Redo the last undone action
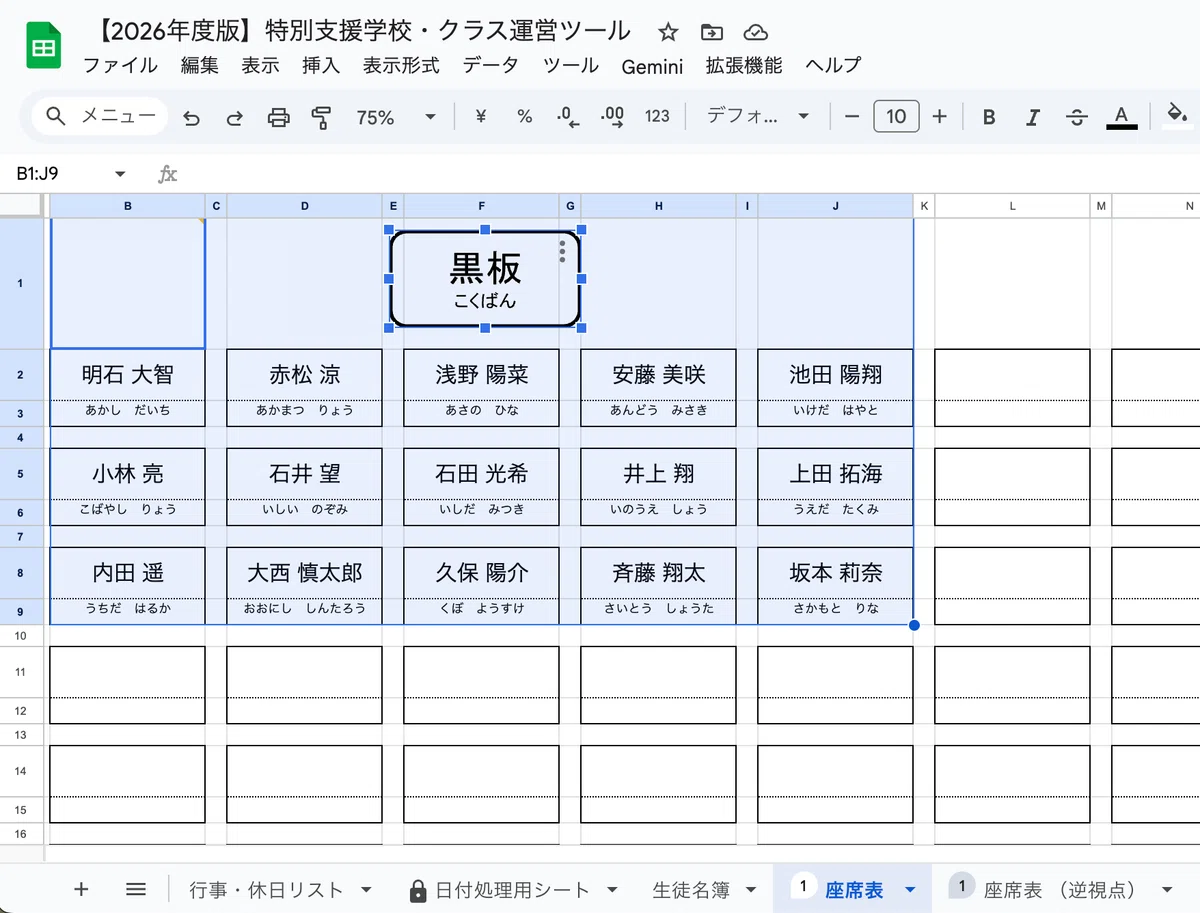This screenshot has width=1200, height=913. point(235,118)
